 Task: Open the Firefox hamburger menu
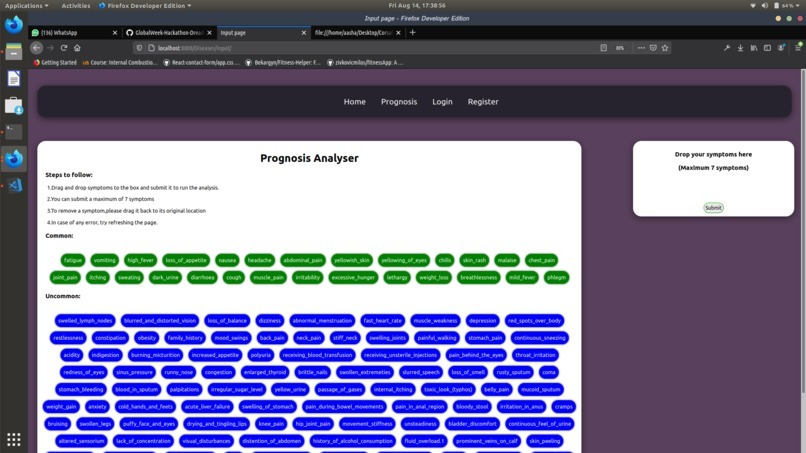point(798,48)
